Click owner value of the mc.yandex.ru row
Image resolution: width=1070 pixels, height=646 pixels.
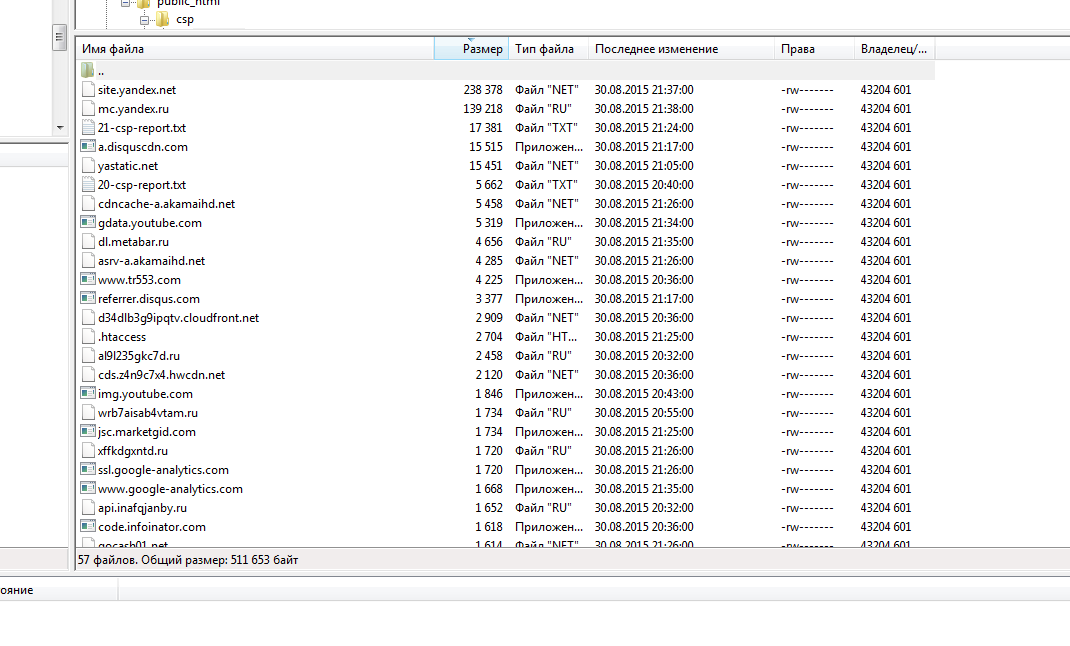886,109
